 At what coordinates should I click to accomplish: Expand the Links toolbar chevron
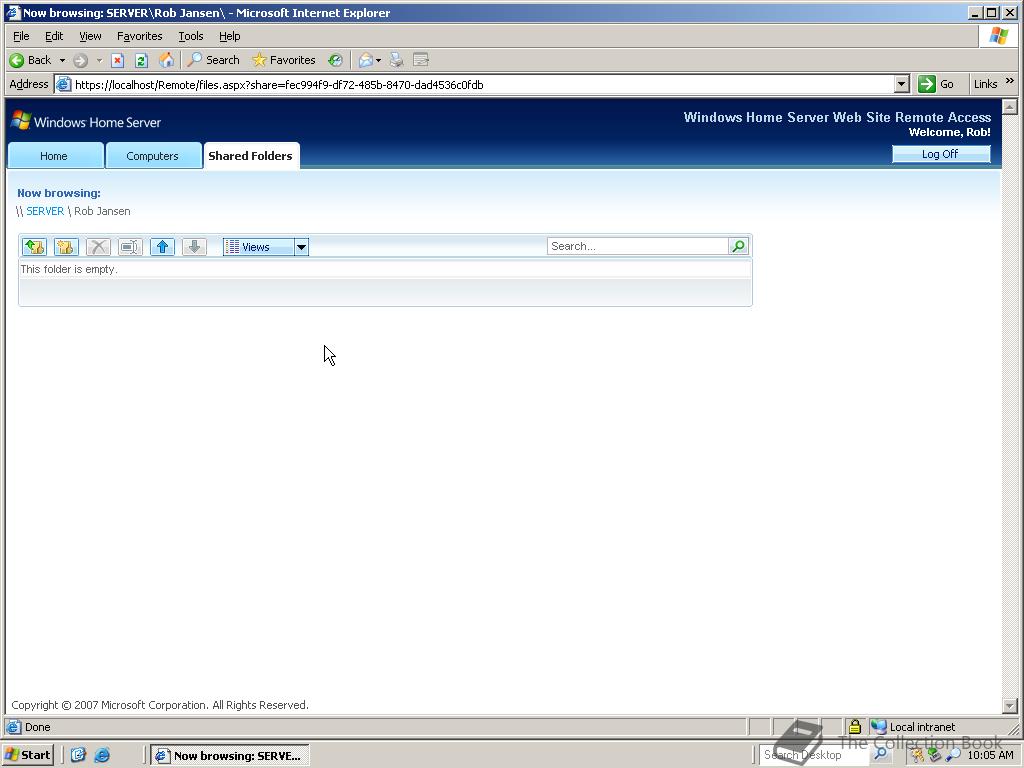click(x=1010, y=81)
